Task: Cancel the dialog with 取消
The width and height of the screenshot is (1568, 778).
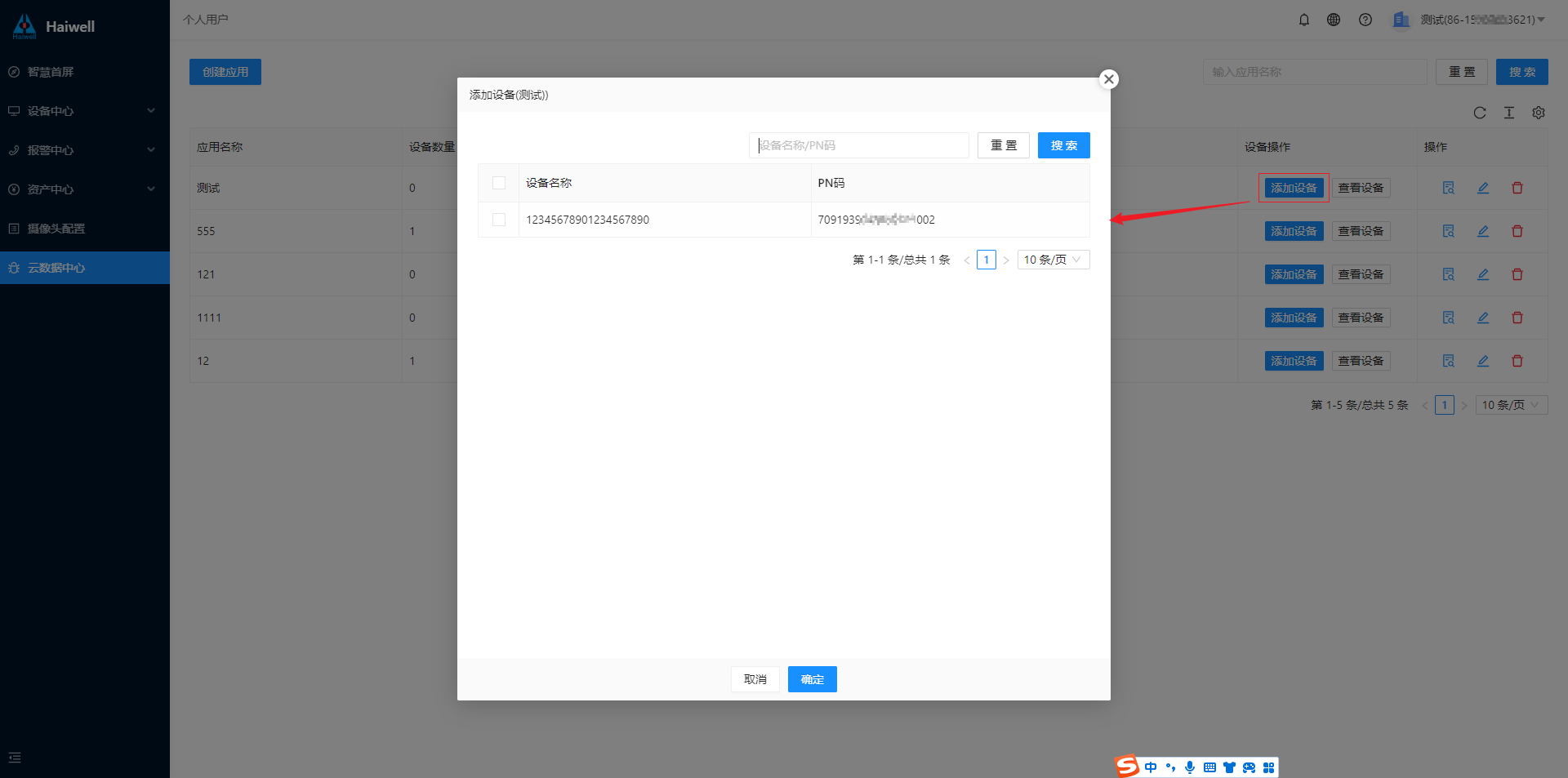Action: coord(755,679)
